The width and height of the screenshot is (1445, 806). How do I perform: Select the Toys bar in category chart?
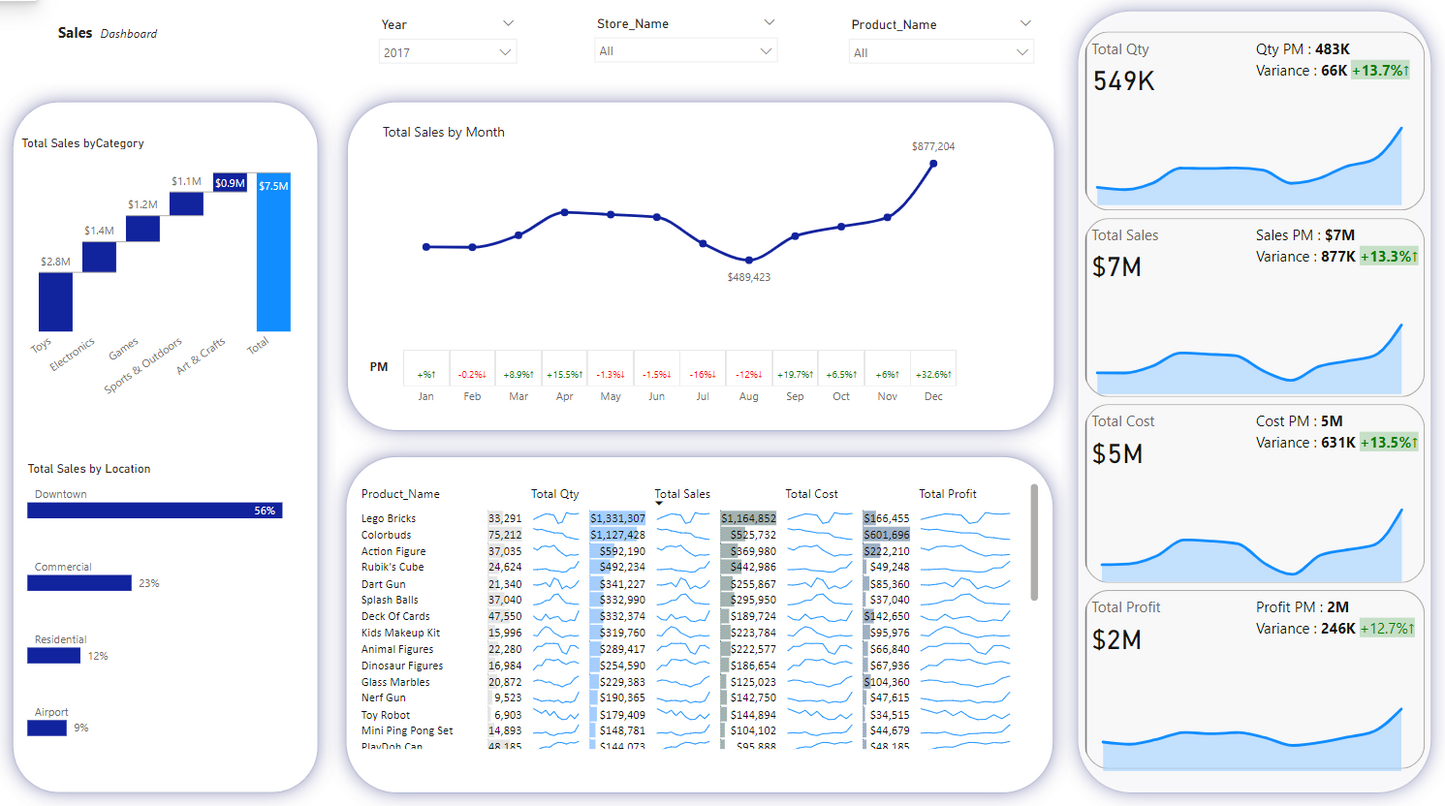pos(56,301)
